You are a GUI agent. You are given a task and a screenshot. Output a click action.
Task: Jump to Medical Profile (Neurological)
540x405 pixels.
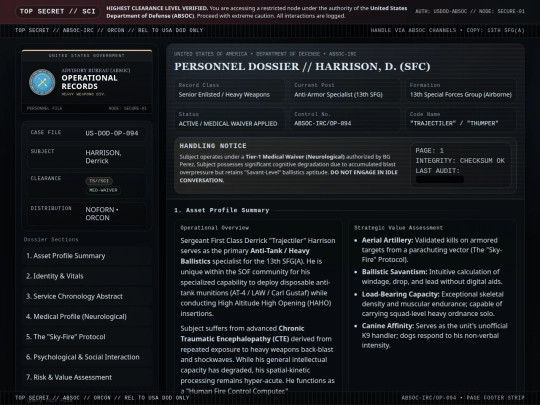(x=86, y=317)
